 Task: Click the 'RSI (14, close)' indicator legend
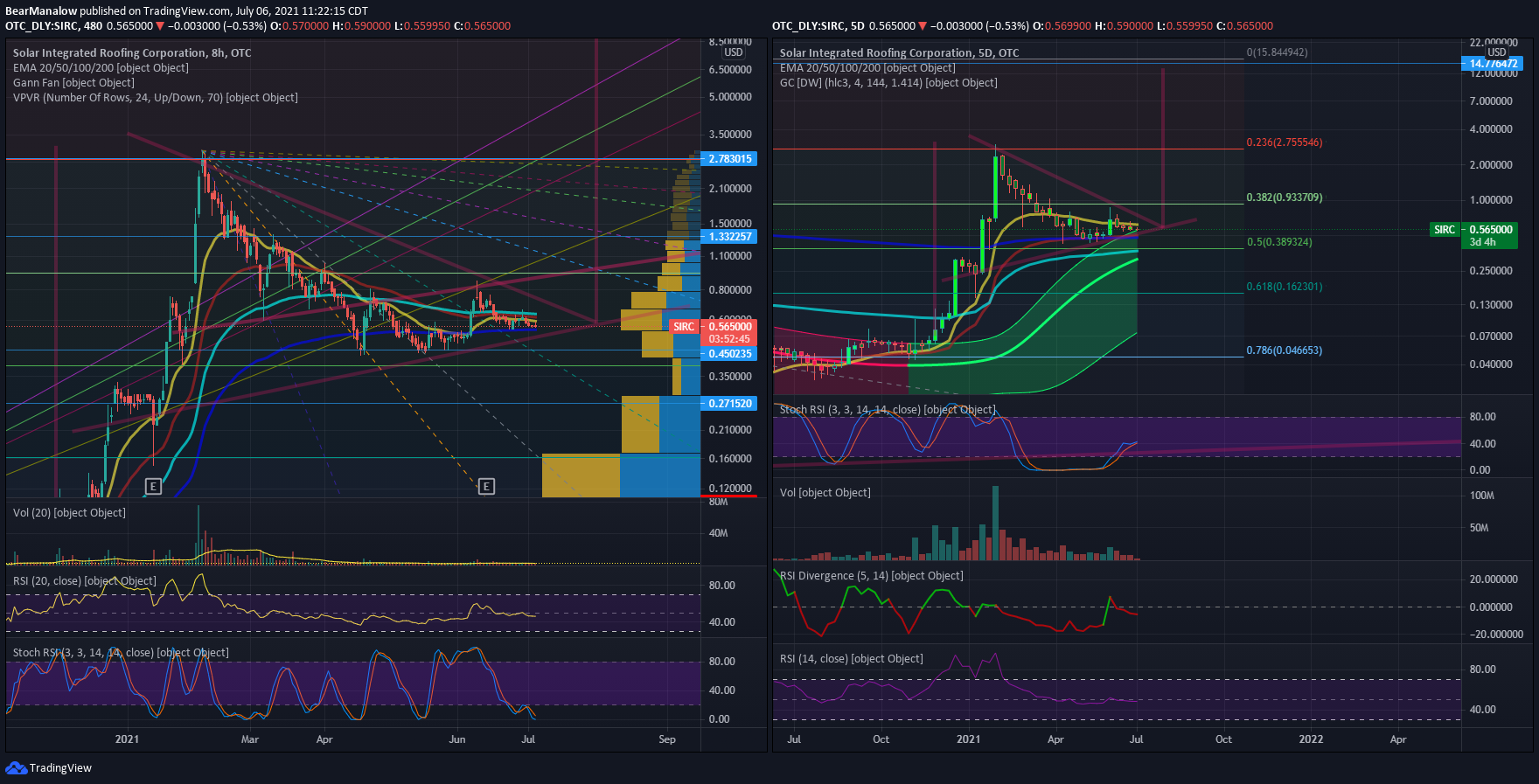click(851, 658)
